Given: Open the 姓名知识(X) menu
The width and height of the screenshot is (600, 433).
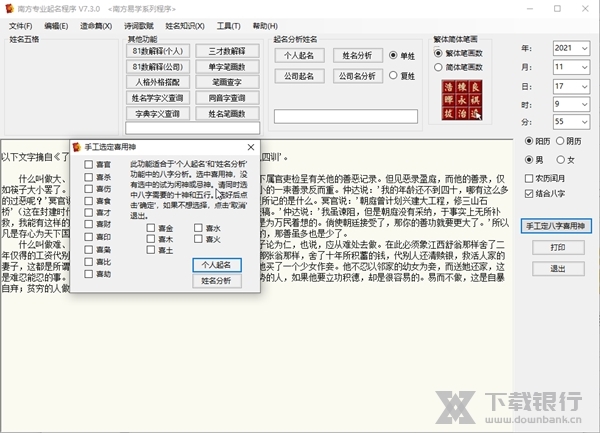Looking at the screenshot, I should 185,26.
